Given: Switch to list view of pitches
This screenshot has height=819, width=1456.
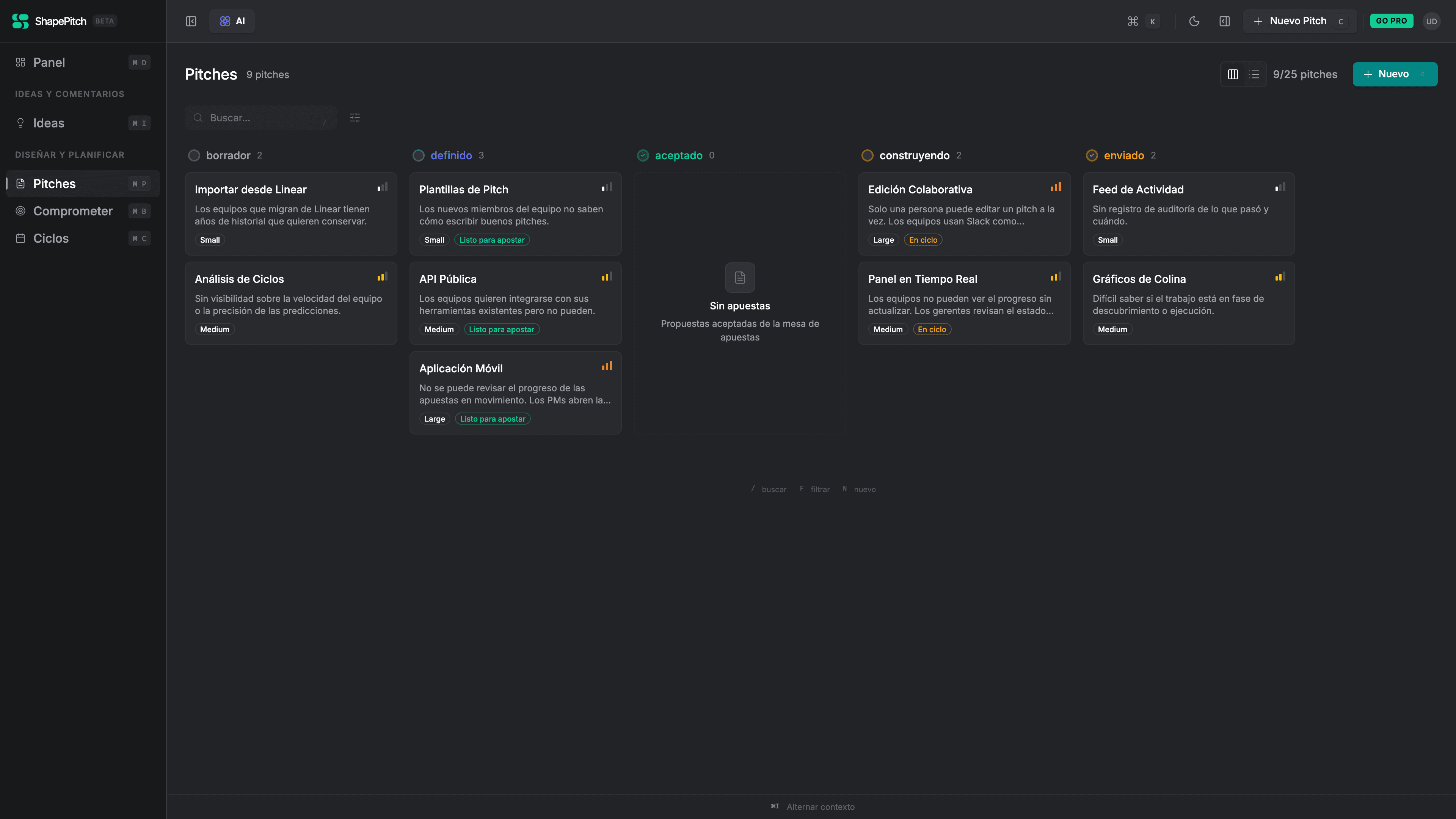Looking at the screenshot, I should (x=1255, y=74).
